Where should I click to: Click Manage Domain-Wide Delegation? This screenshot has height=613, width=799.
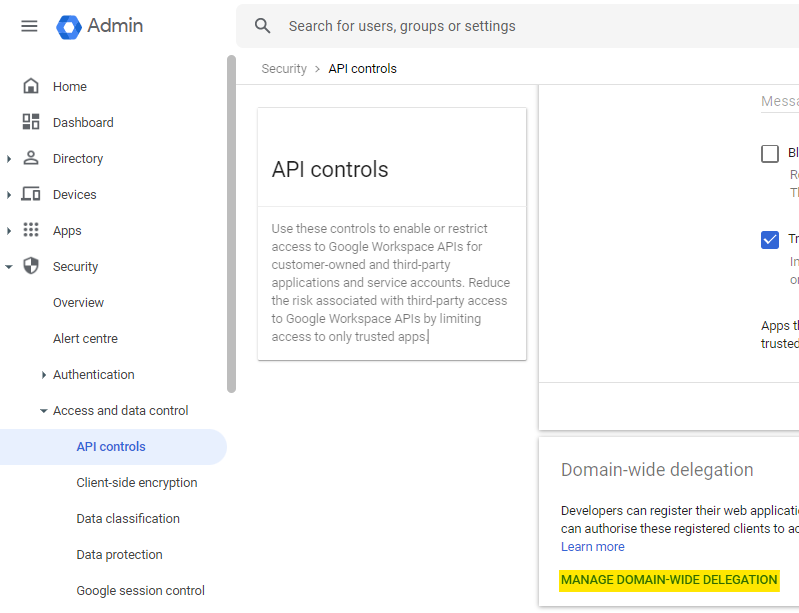669,580
